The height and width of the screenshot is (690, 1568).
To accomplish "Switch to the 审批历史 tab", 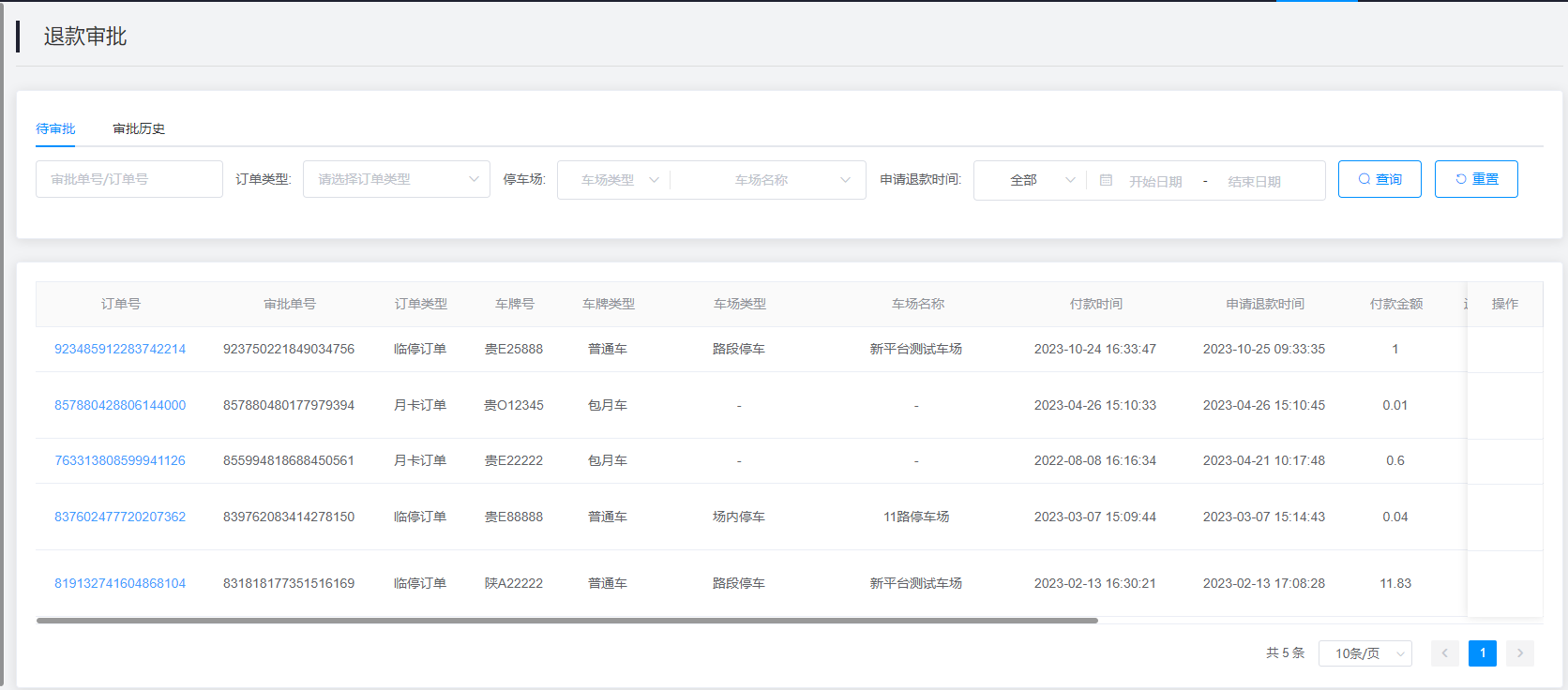I will click(x=139, y=128).
